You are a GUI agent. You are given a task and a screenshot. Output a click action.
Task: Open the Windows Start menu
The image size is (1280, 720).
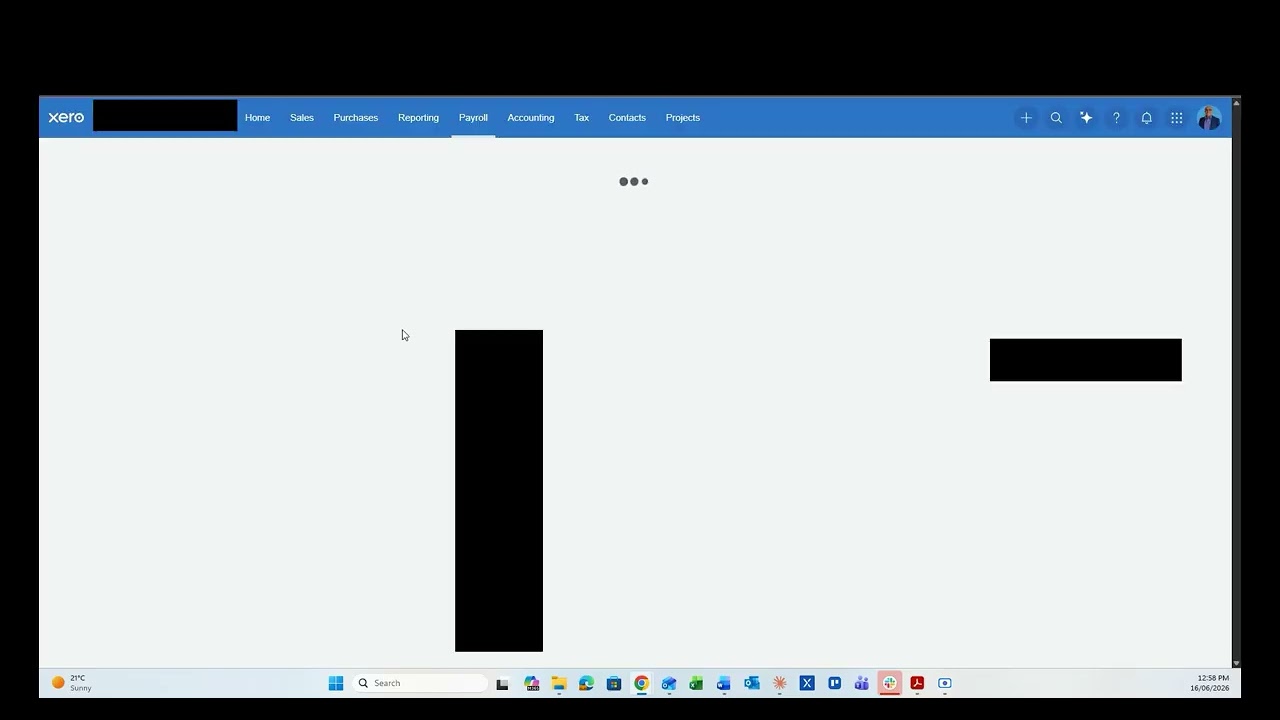coord(336,683)
